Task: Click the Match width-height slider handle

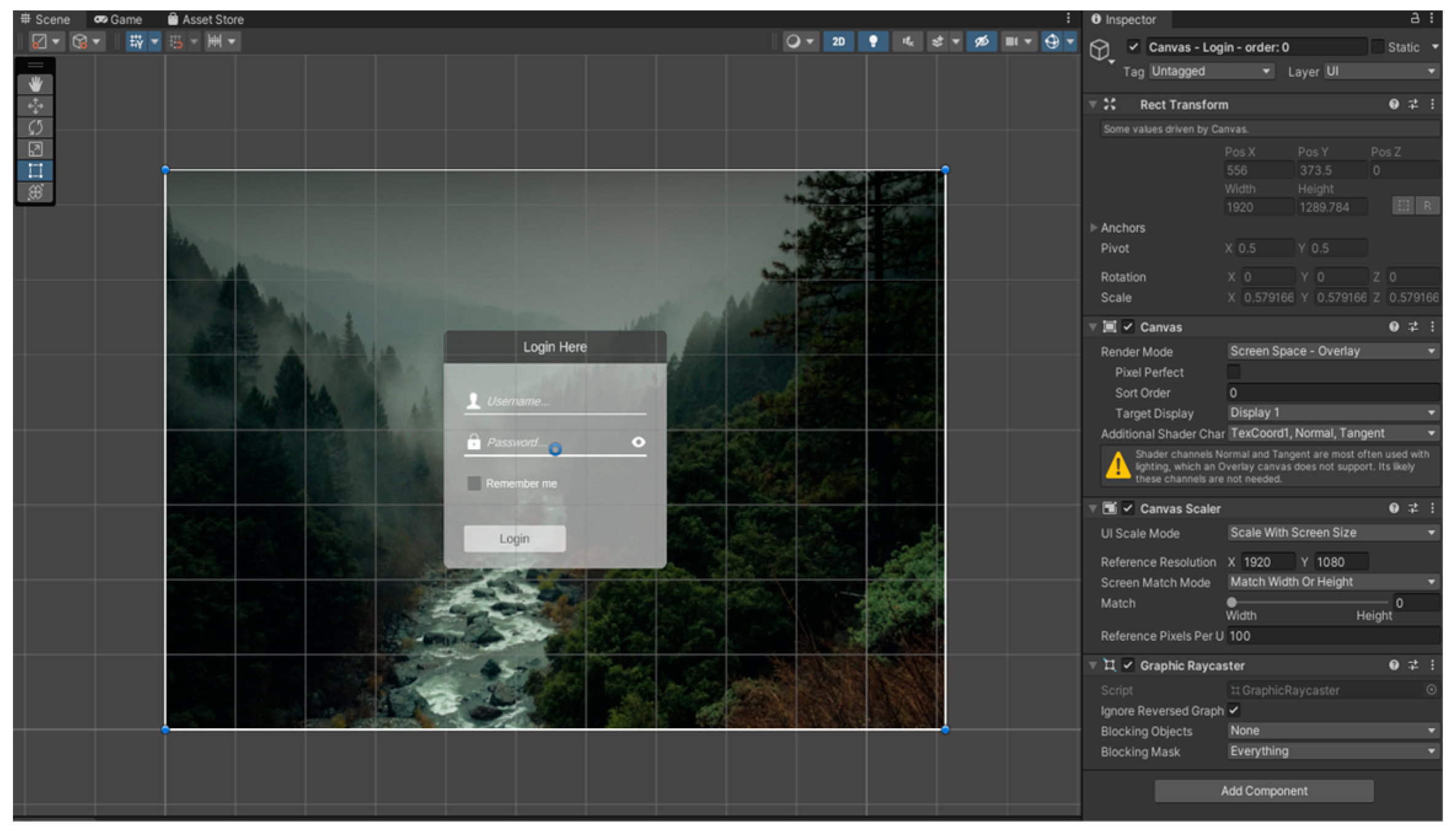Action: pos(1232,602)
